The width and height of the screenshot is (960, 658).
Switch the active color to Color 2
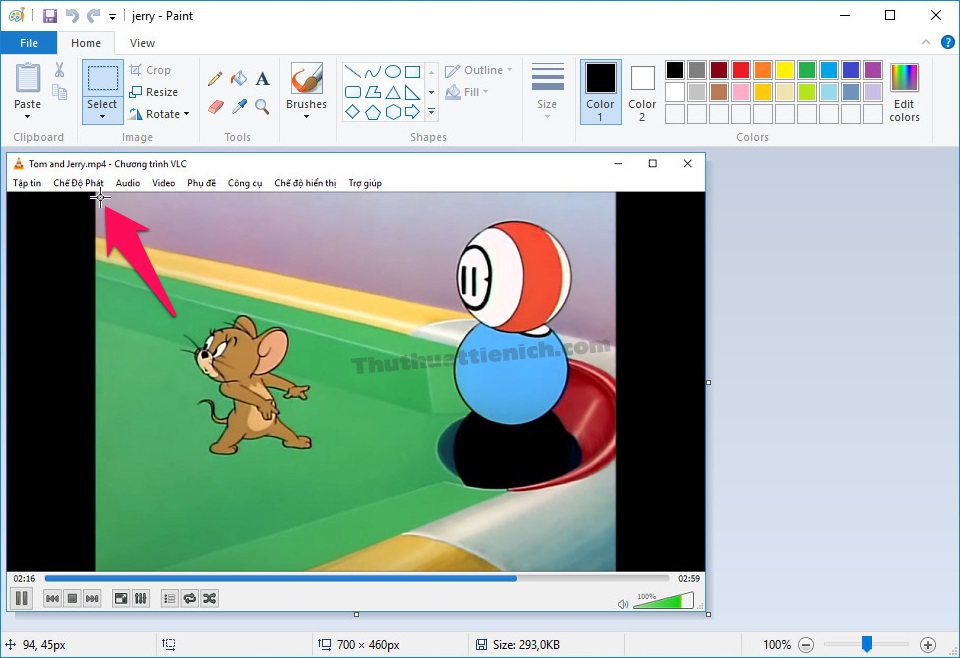pyautogui.click(x=642, y=91)
